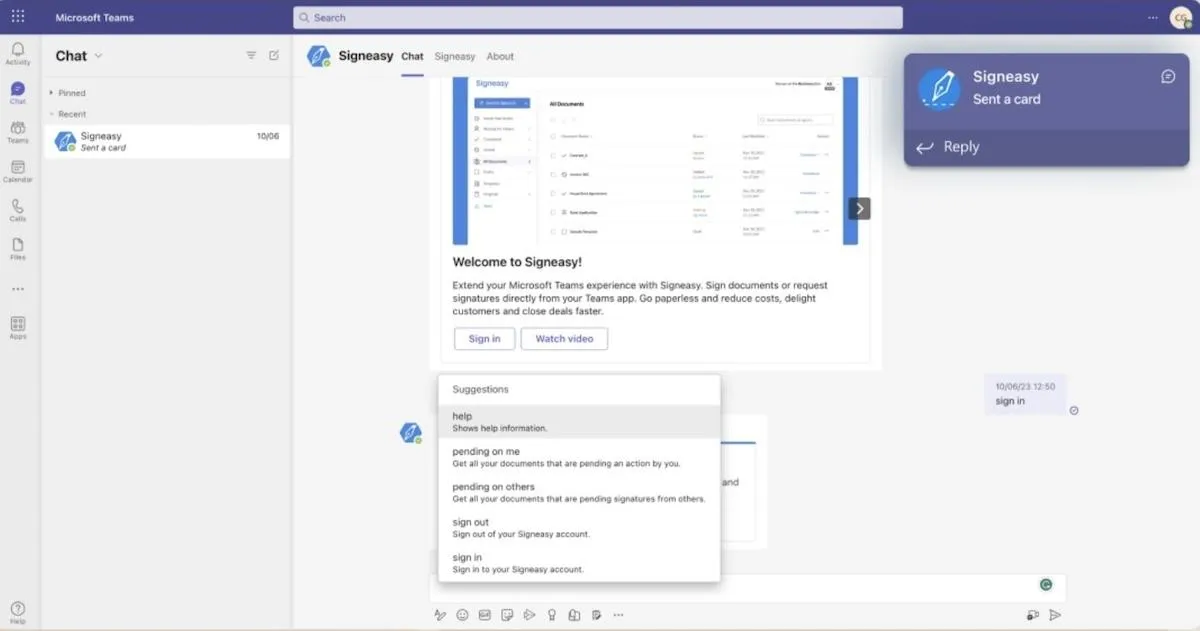Click the user profile avatar top right
1200x631 pixels.
[1181, 17]
